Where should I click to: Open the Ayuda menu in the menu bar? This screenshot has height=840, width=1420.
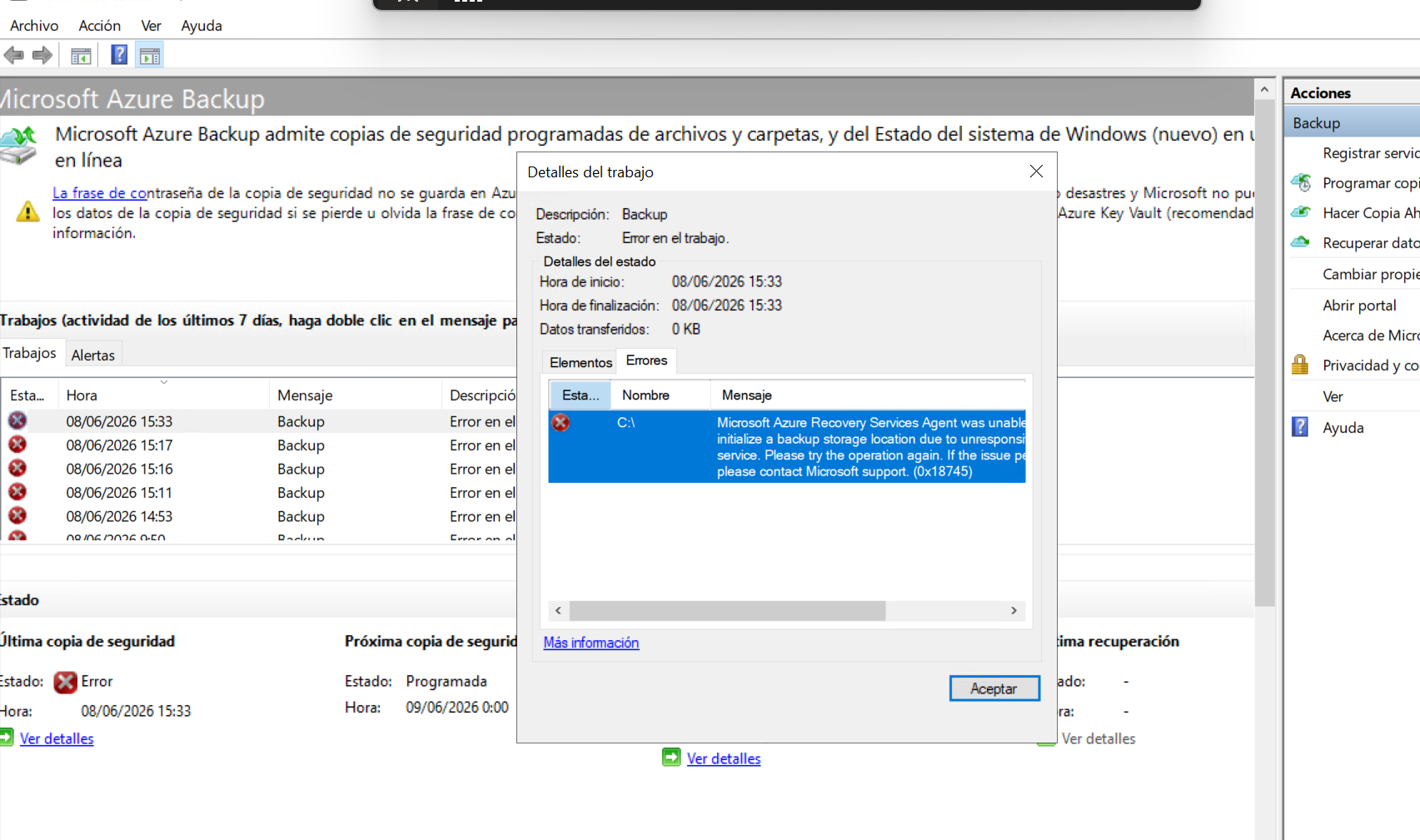pyautogui.click(x=202, y=26)
